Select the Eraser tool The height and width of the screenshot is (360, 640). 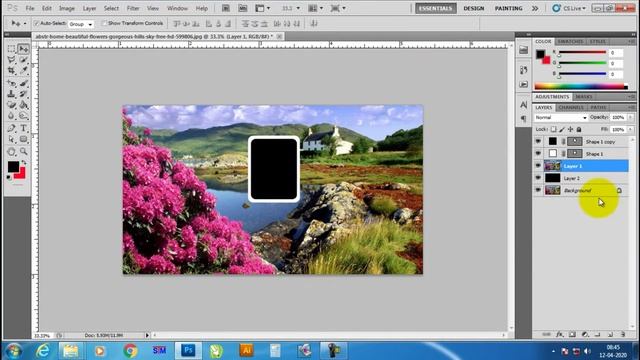pyautogui.click(x=11, y=105)
